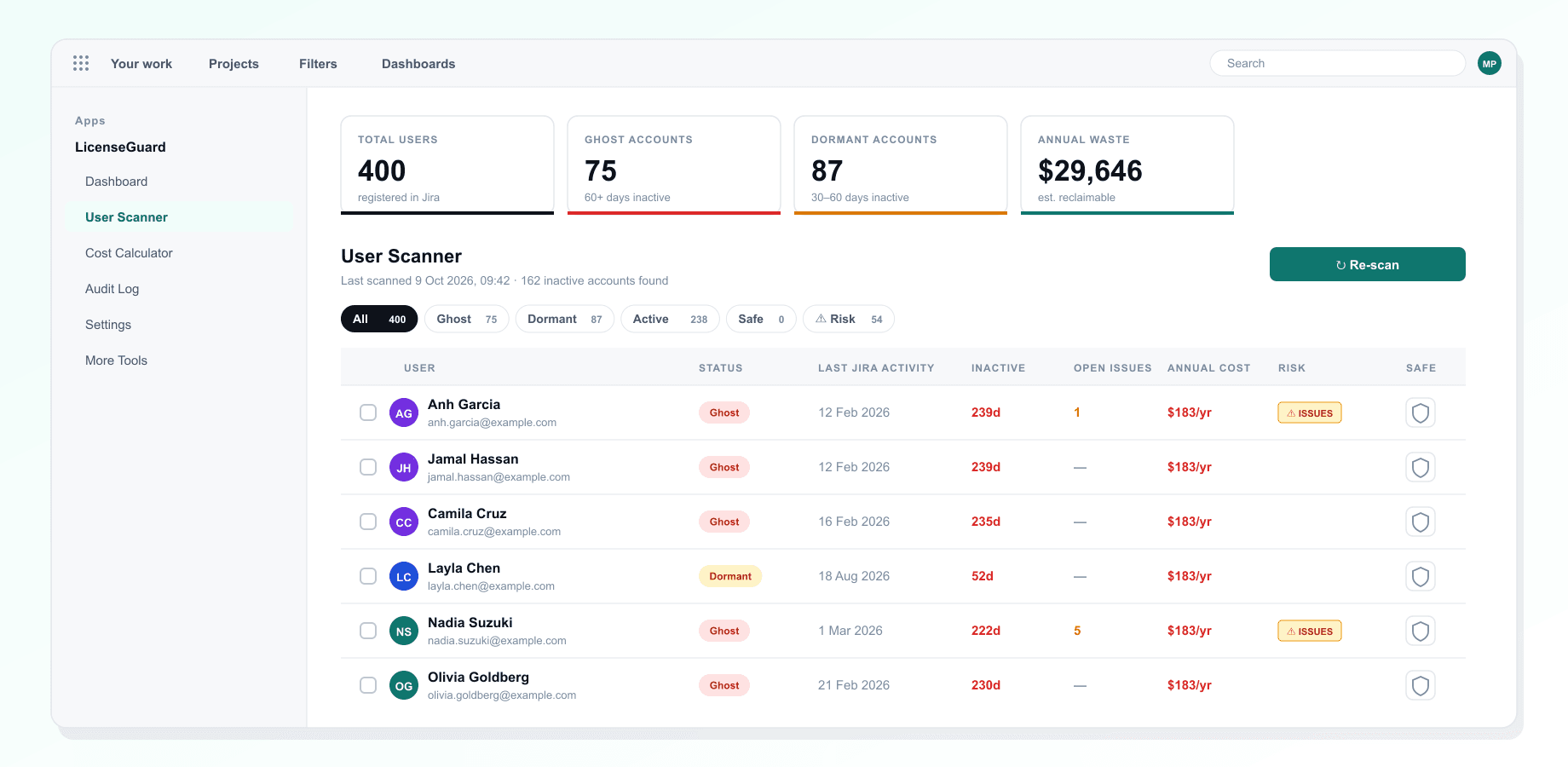Click the Last Jira Activity column header
The height and width of the screenshot is (767, 1568).
tap(876, 368)
